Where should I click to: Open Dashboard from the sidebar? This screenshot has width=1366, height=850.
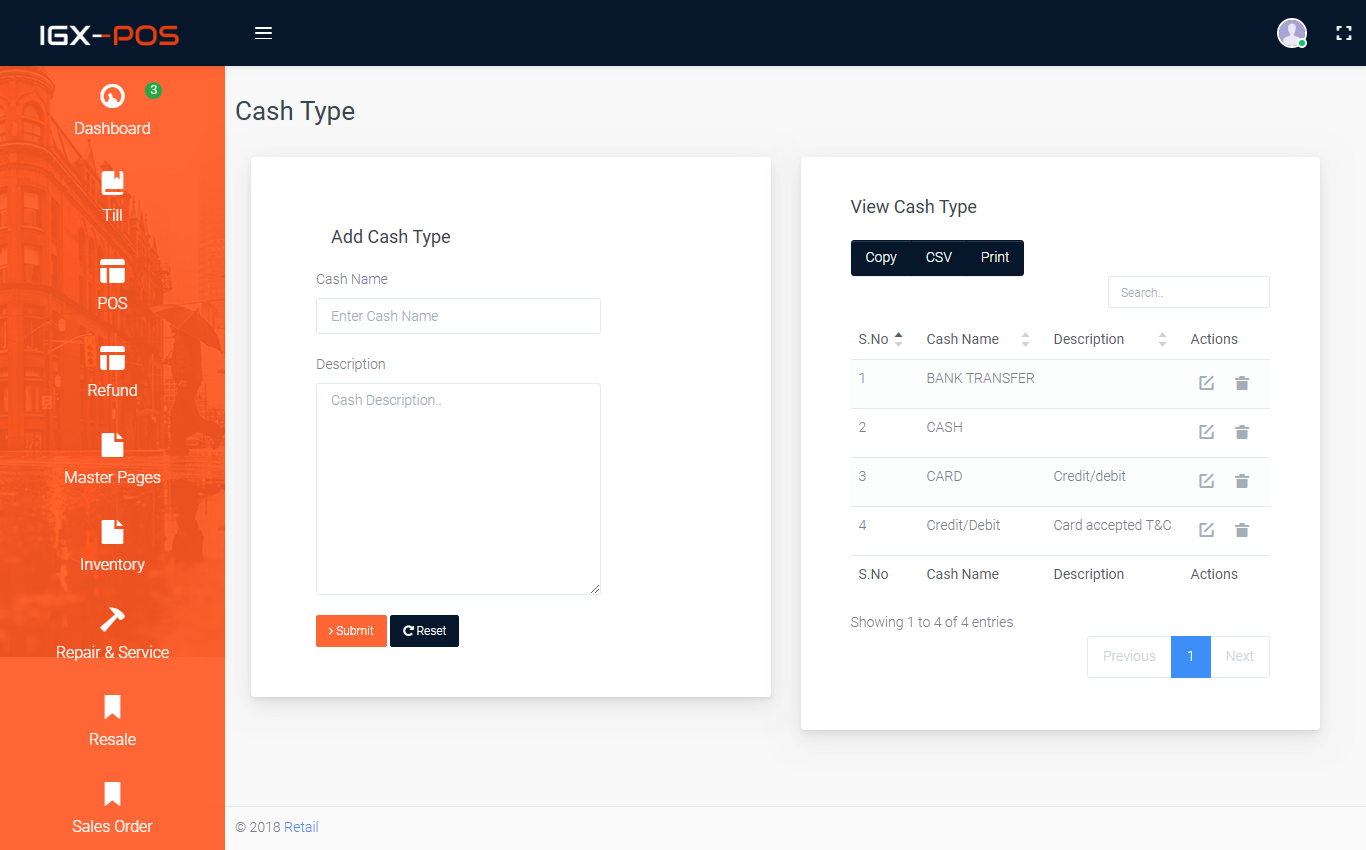(112, 110)
